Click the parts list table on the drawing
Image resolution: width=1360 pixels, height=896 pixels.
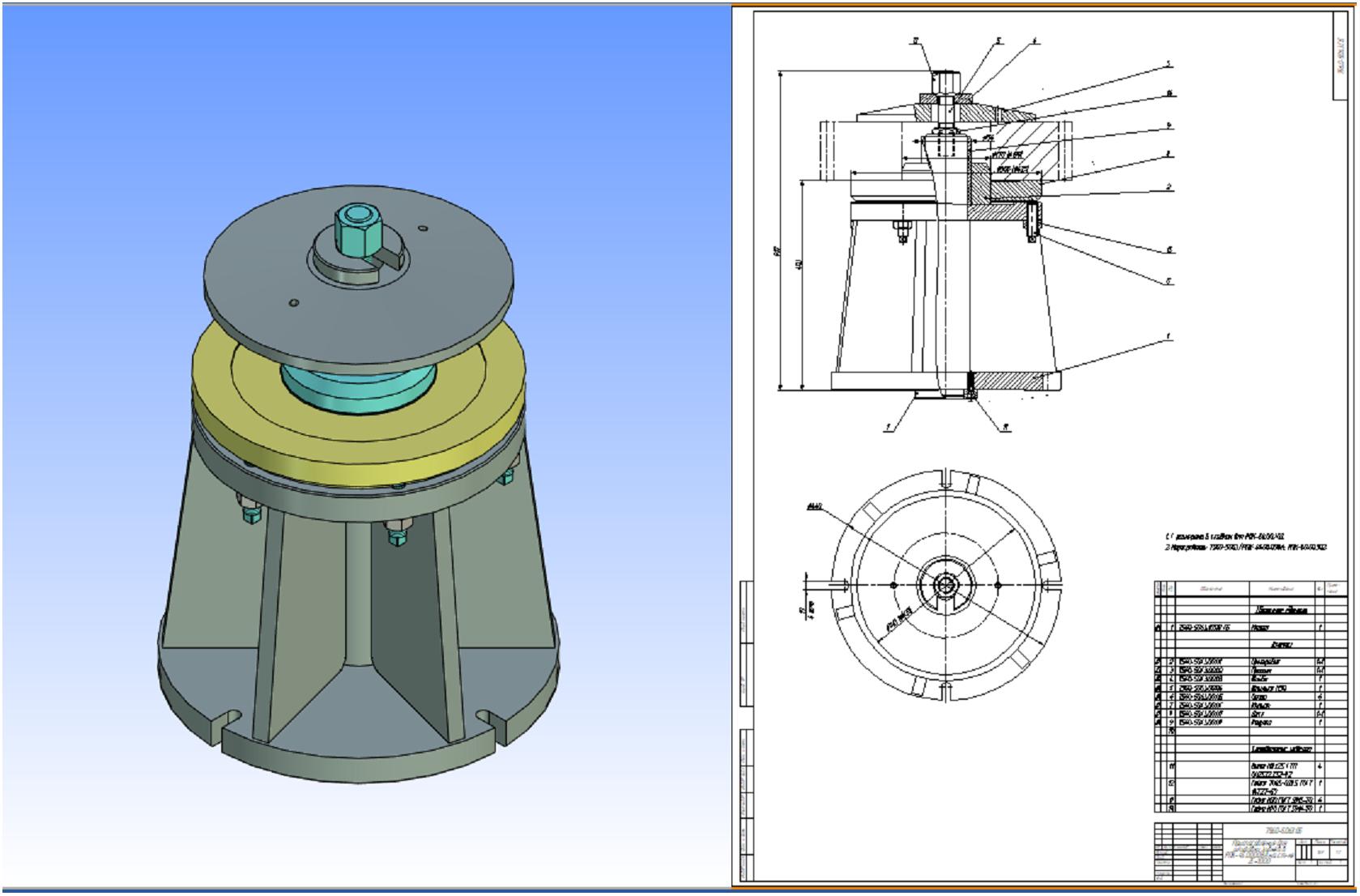coord(1250,696)
